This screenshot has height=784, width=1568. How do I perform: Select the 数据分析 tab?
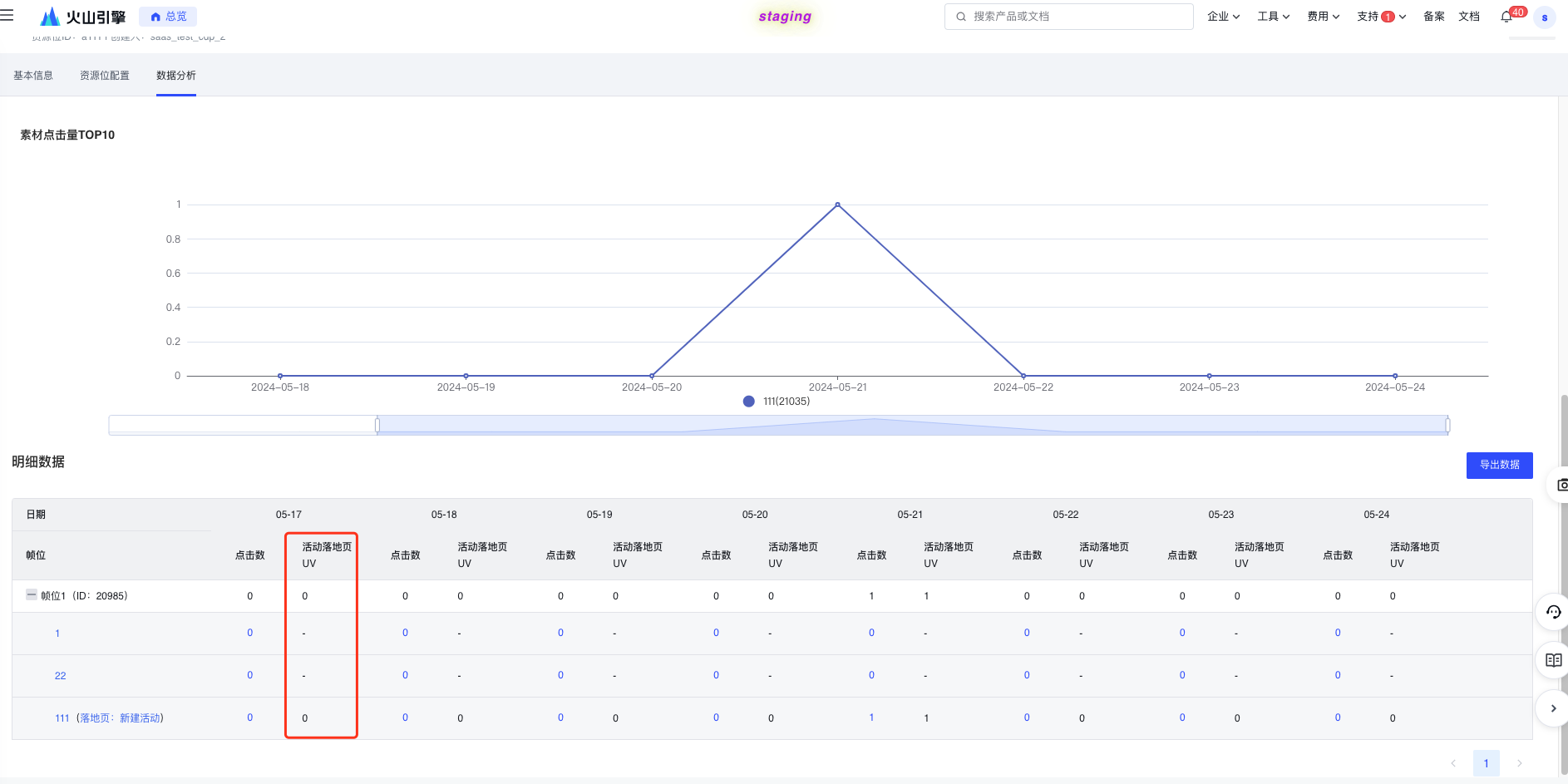[x=176, y=76]
